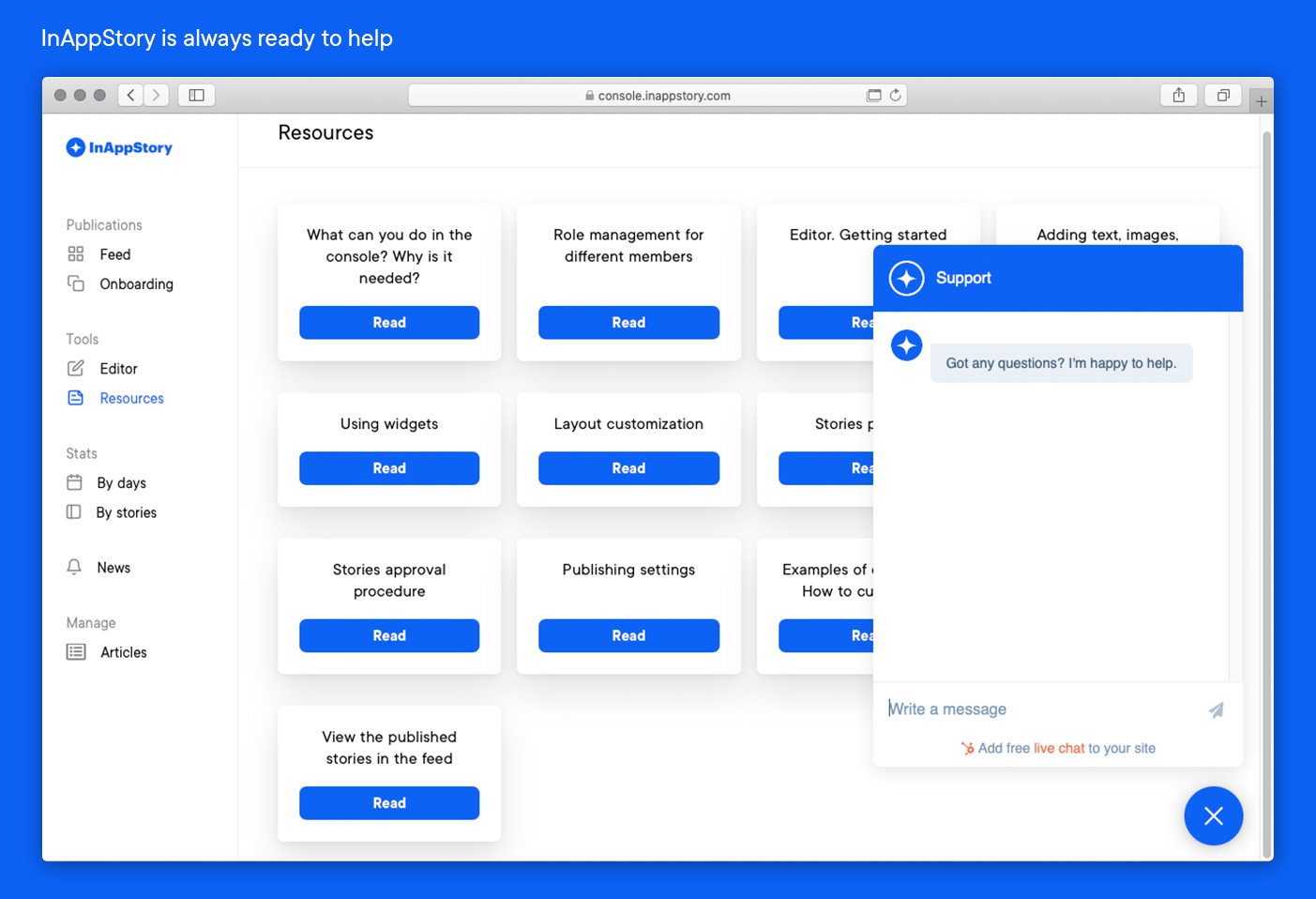Open By stories stats
Screen dimensions: 1316x899
pyautogui.click(x=127, y=512)
